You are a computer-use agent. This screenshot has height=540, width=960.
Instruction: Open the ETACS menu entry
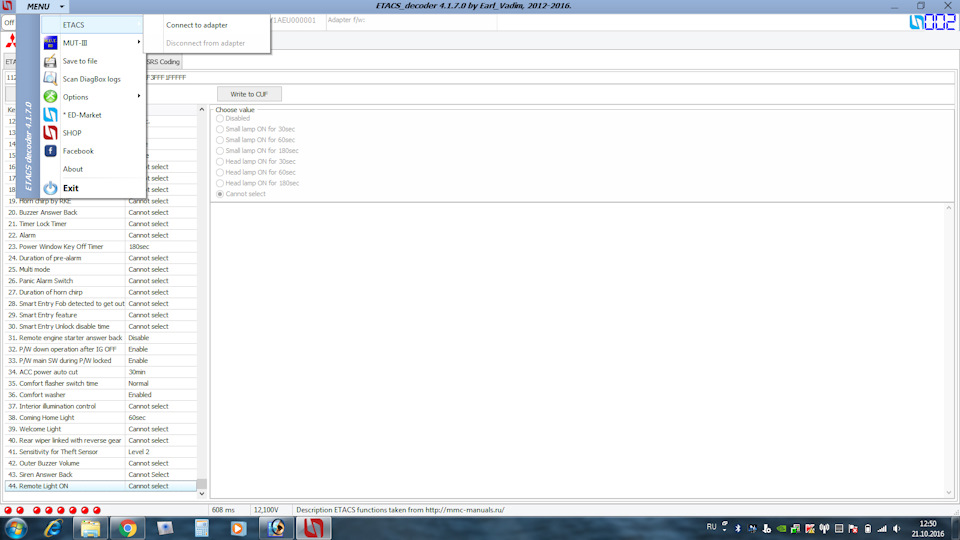(x=93, y=25)
